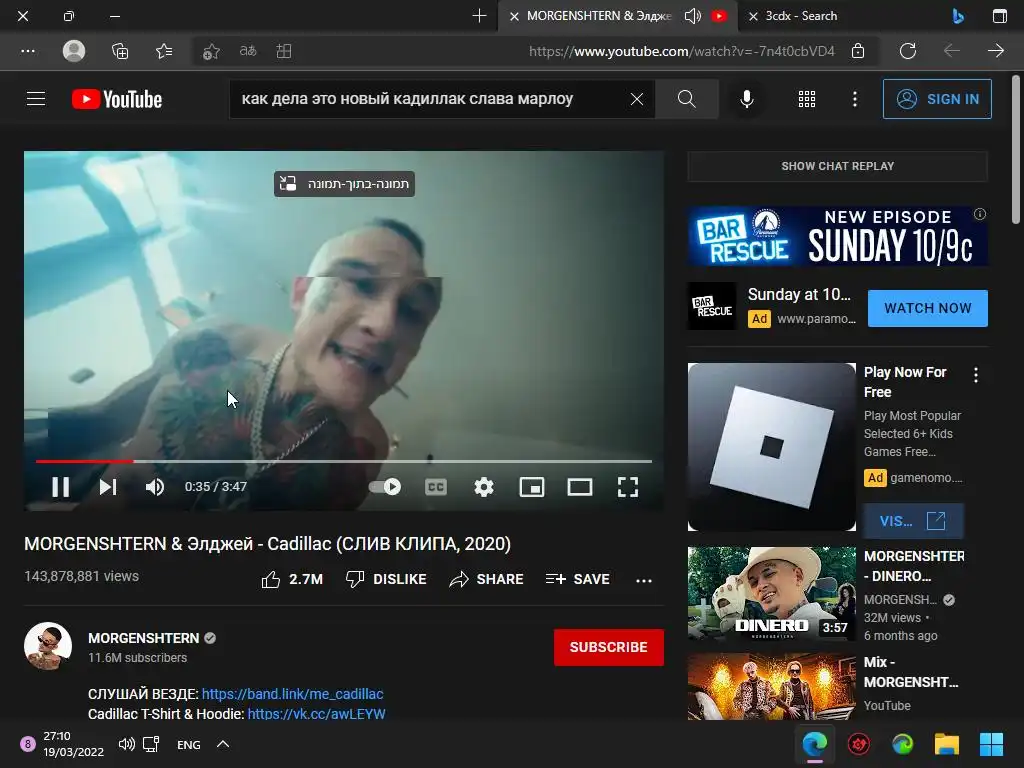Show hidden tray icons chevron
This screenshot has height=768, width=1024.
223,744
